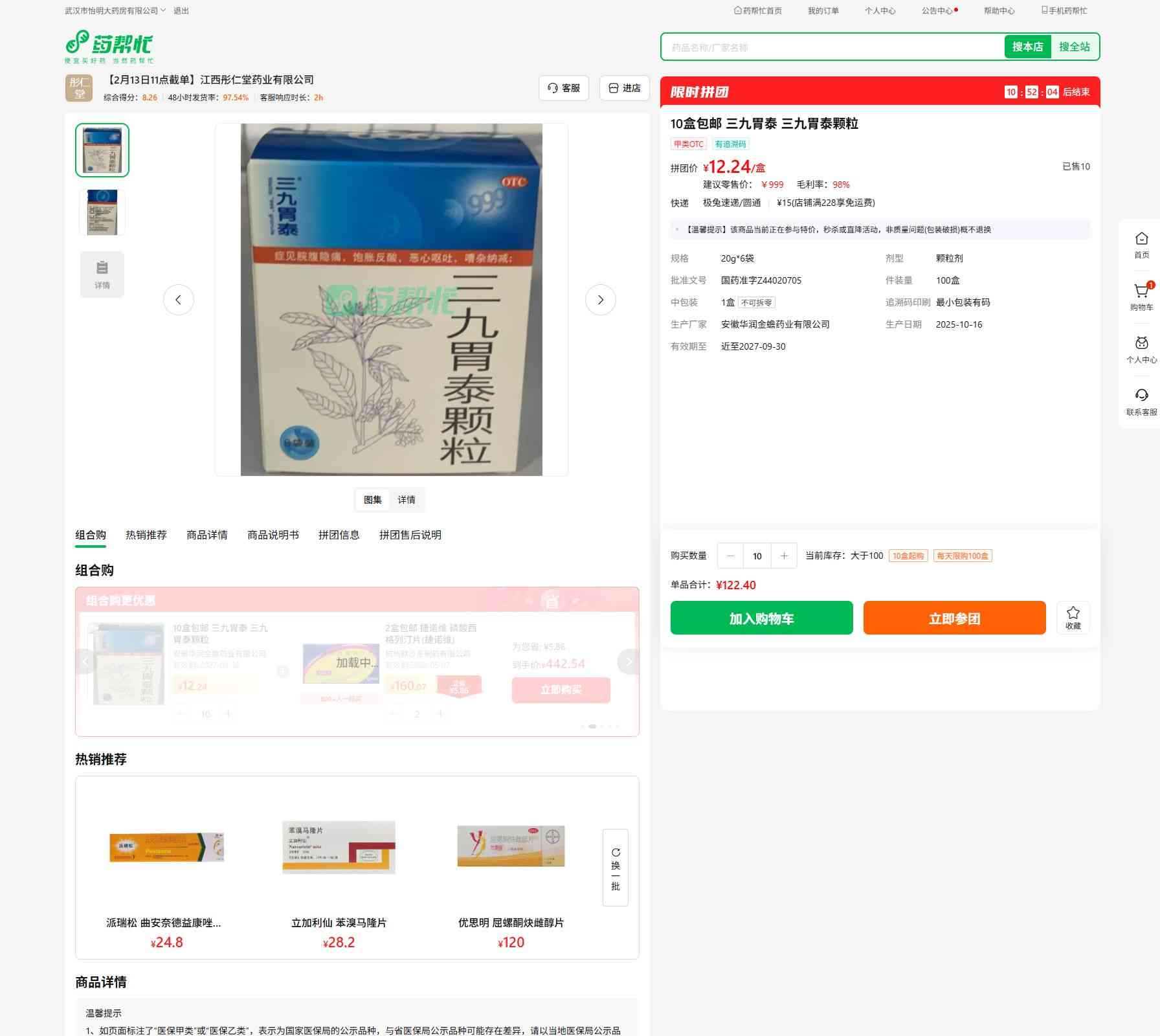1160x1036 pixels.
Task: Open the 拼团信息 tab
Action: point(339,535)
